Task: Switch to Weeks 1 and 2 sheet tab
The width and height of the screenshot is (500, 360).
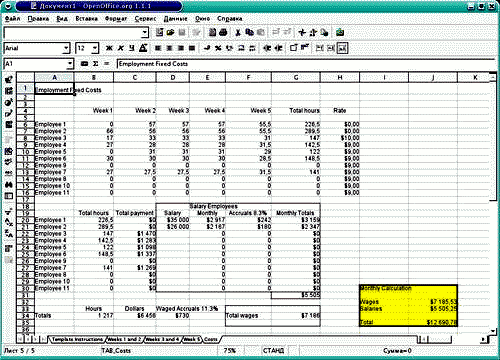Action: (x=125, y=339)
